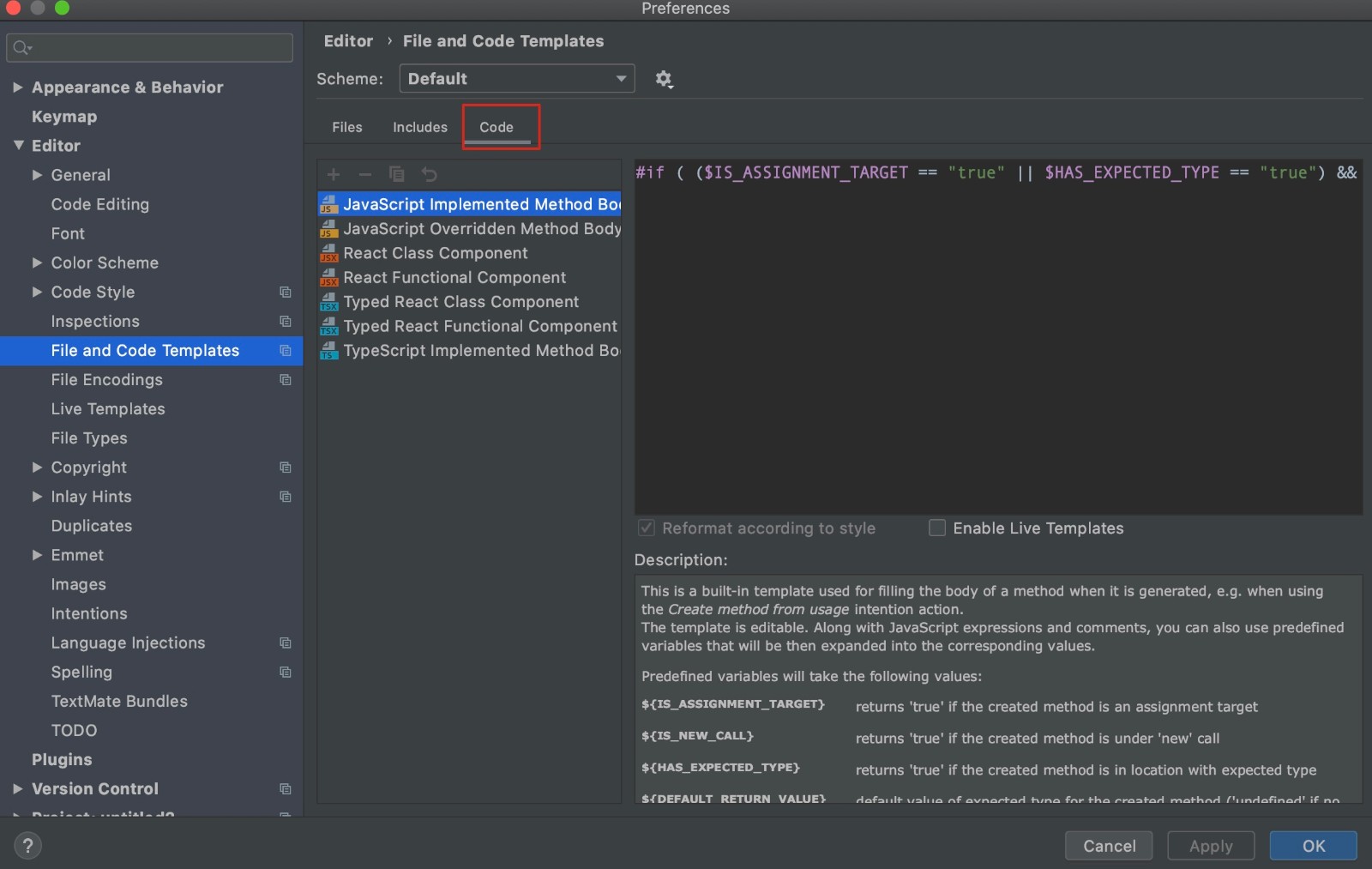Click the project-level icon beside File and Code Templates
Screen dimensions: 1372x869
(x=286, y=351)
